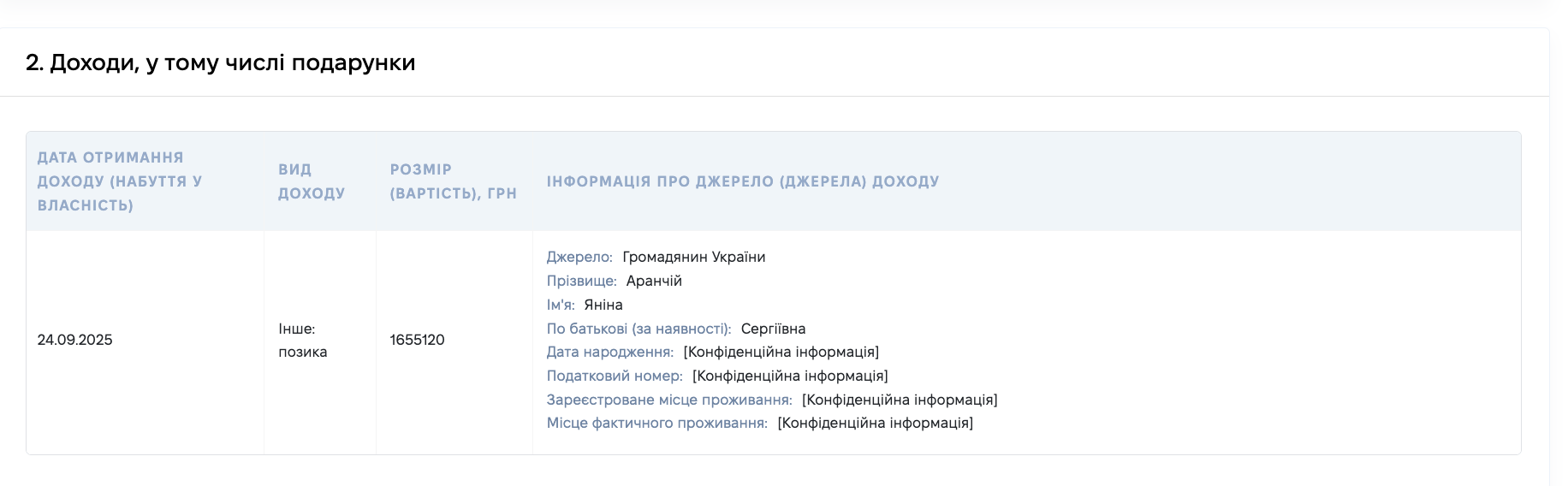
Task: Click the section heading '2. Доходи, у тому числі подарунки'
Action: click(220, 62)
